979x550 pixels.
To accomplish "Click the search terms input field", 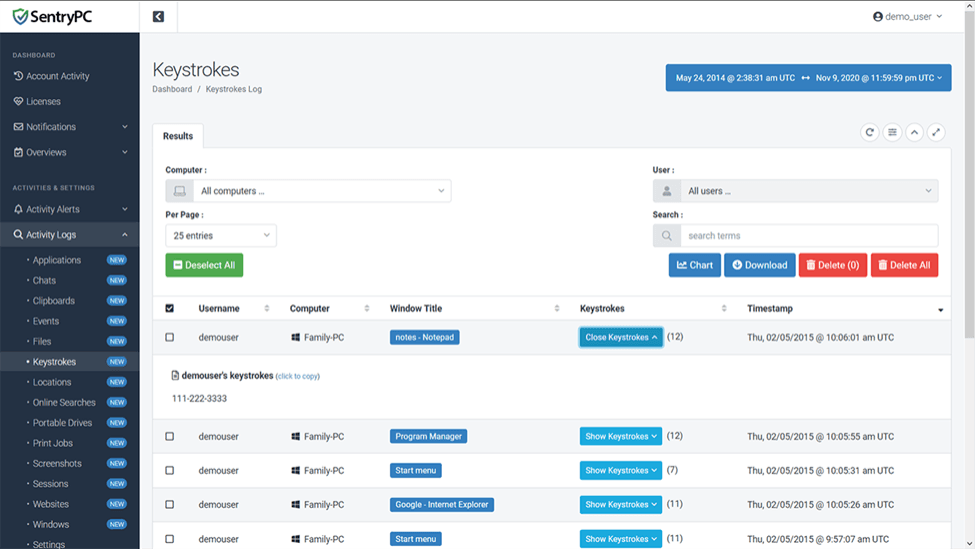I will [x=808, y=236].
